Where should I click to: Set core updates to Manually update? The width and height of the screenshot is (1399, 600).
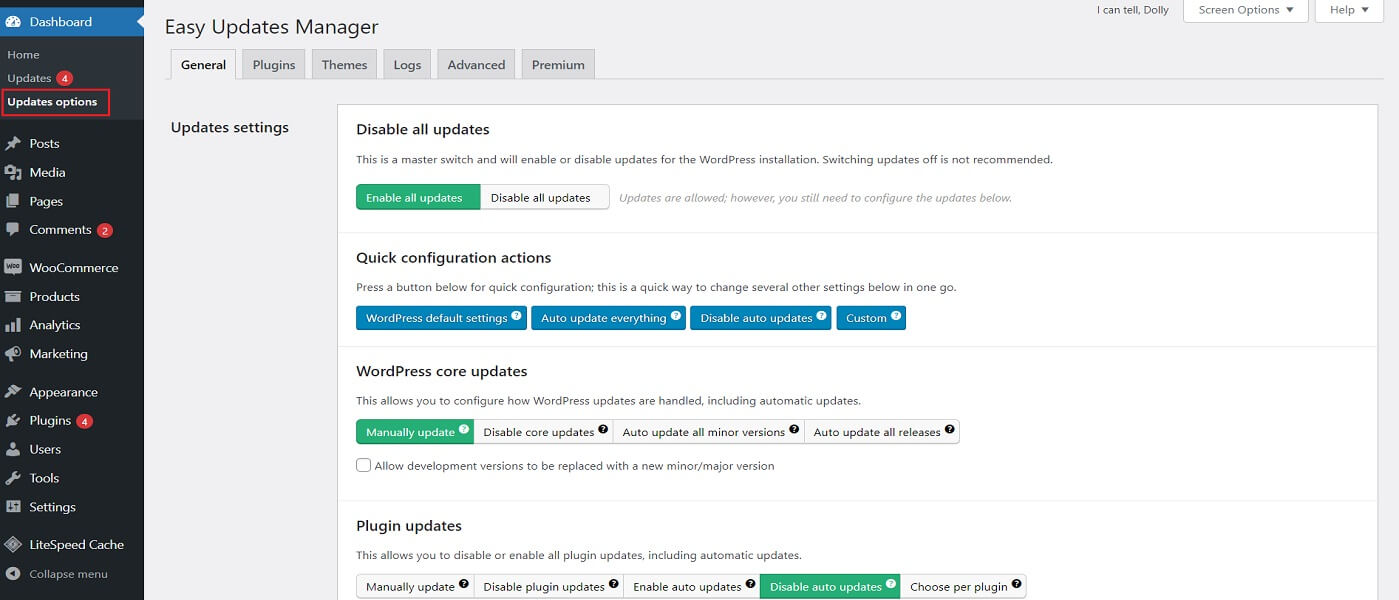(x=415, y=432)
